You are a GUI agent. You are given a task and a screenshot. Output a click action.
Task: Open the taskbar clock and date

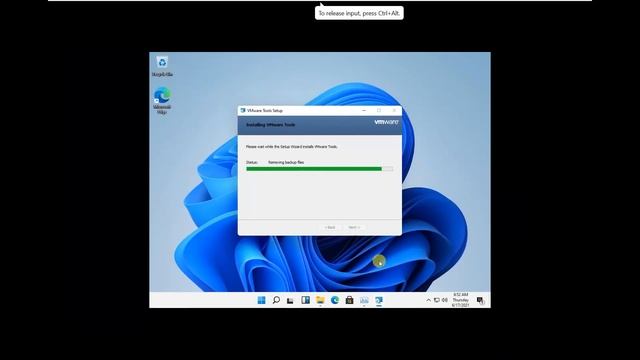point(460,300)
